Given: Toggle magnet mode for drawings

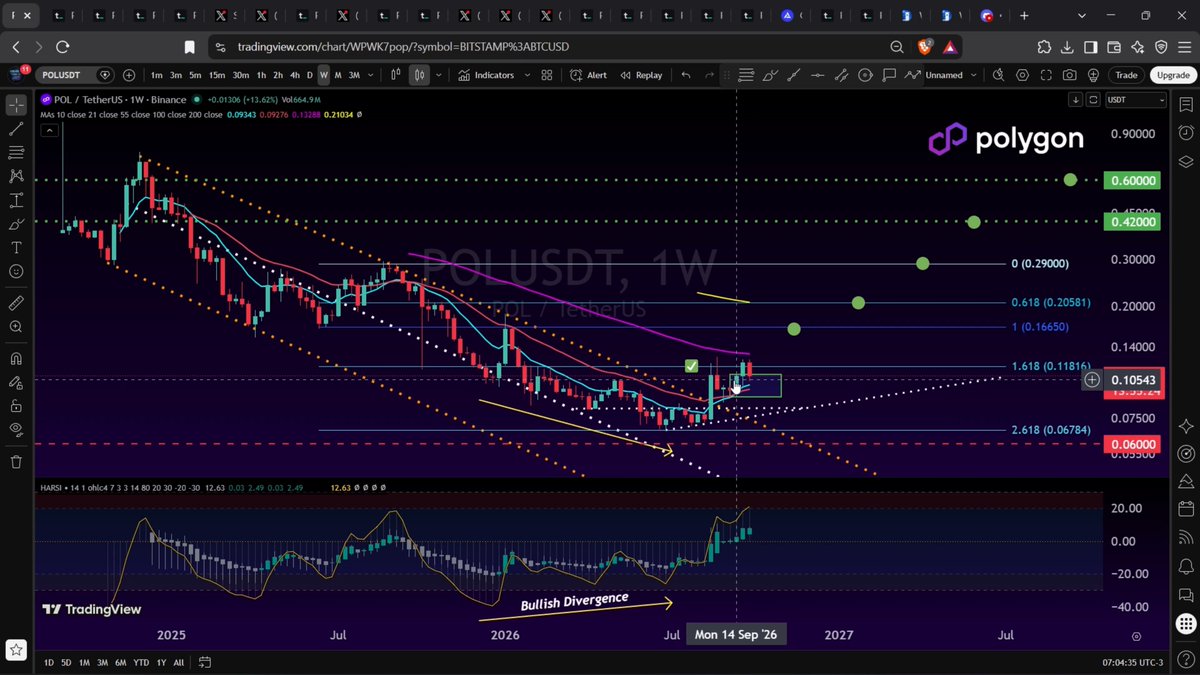Looking at the screenshot, I should [x=16, y=358].
